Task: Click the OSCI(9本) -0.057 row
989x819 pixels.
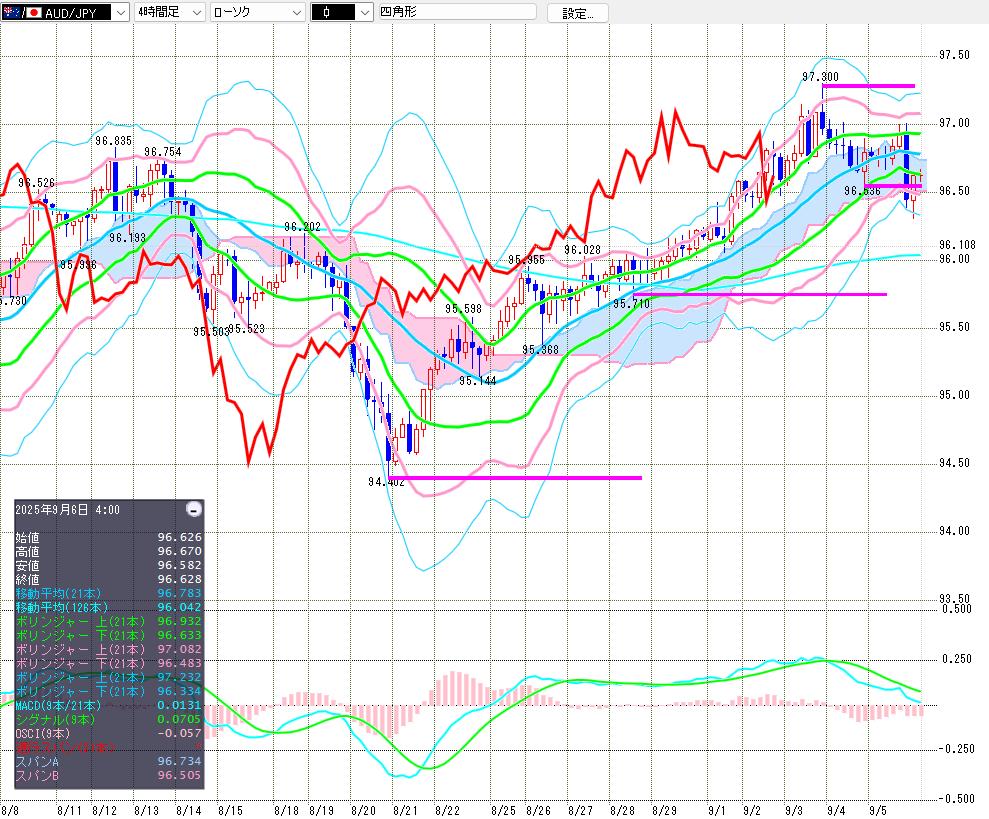Action: [x=108, y=733]
